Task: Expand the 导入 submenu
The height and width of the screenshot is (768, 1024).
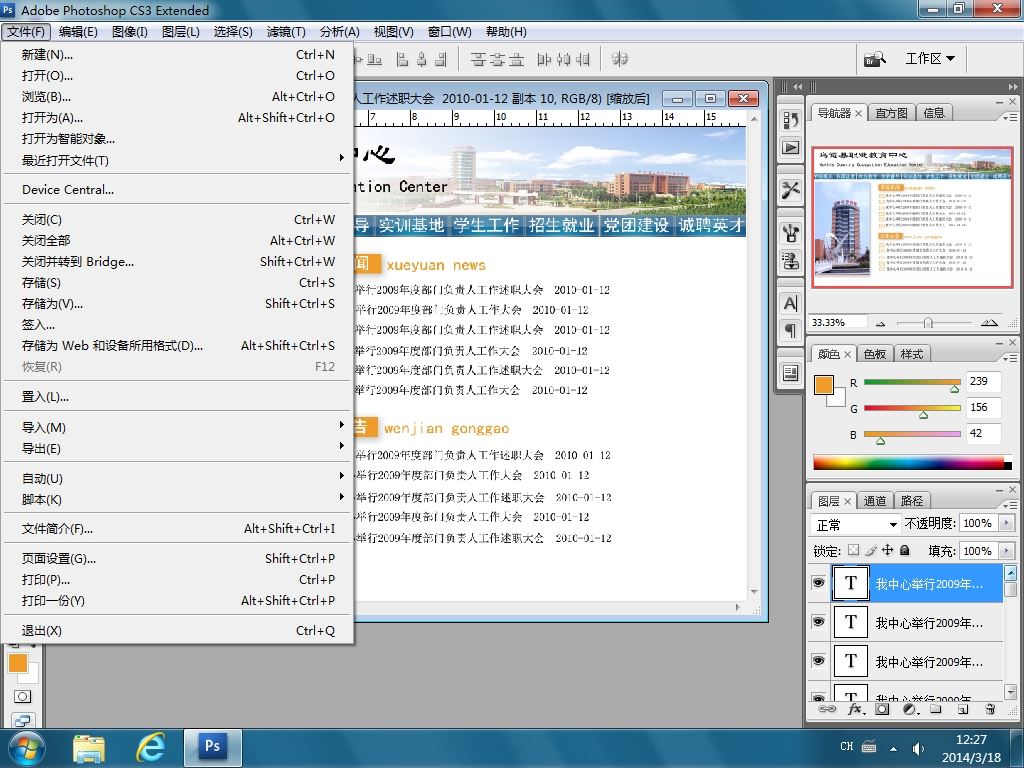Action: [178, 428]
